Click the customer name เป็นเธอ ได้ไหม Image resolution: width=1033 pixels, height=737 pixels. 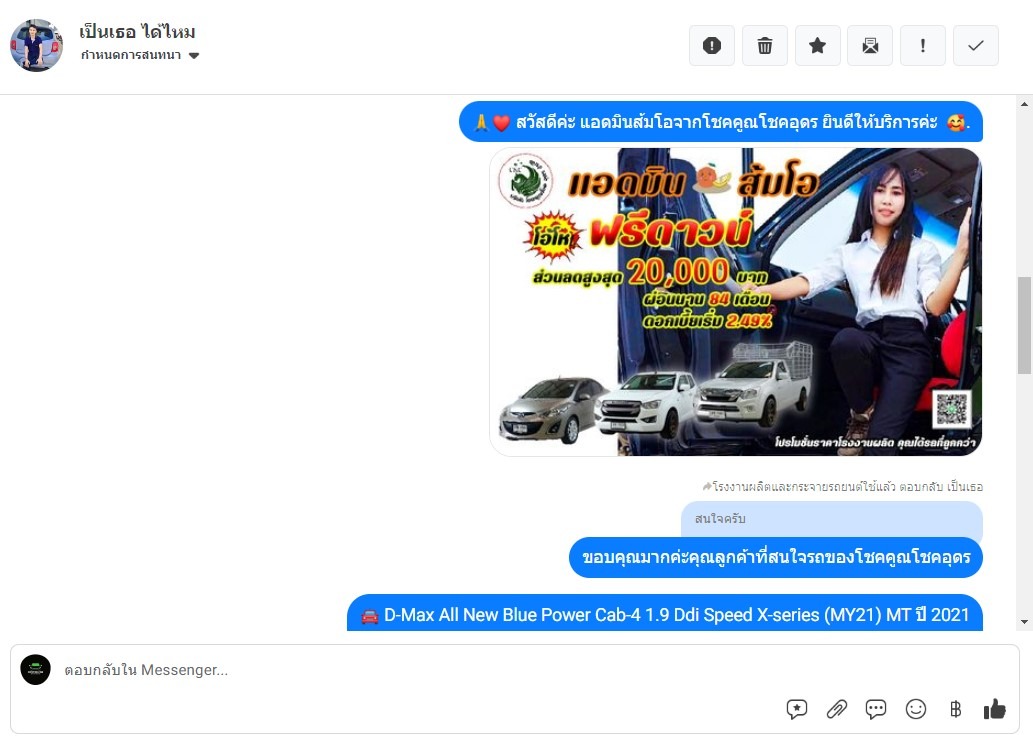(137, 32)
